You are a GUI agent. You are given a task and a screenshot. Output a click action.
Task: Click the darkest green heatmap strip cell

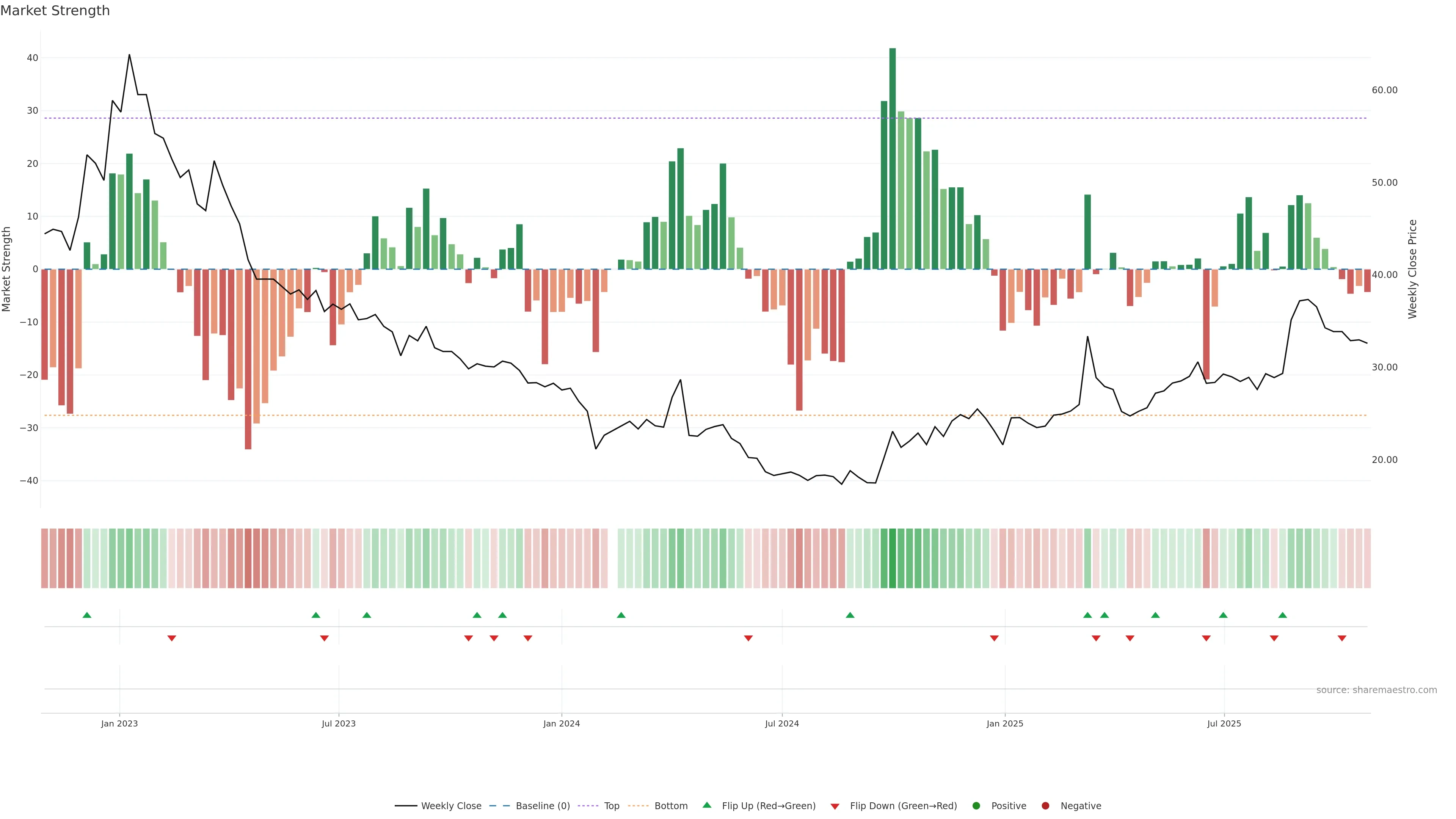click(x=893, y=559)
